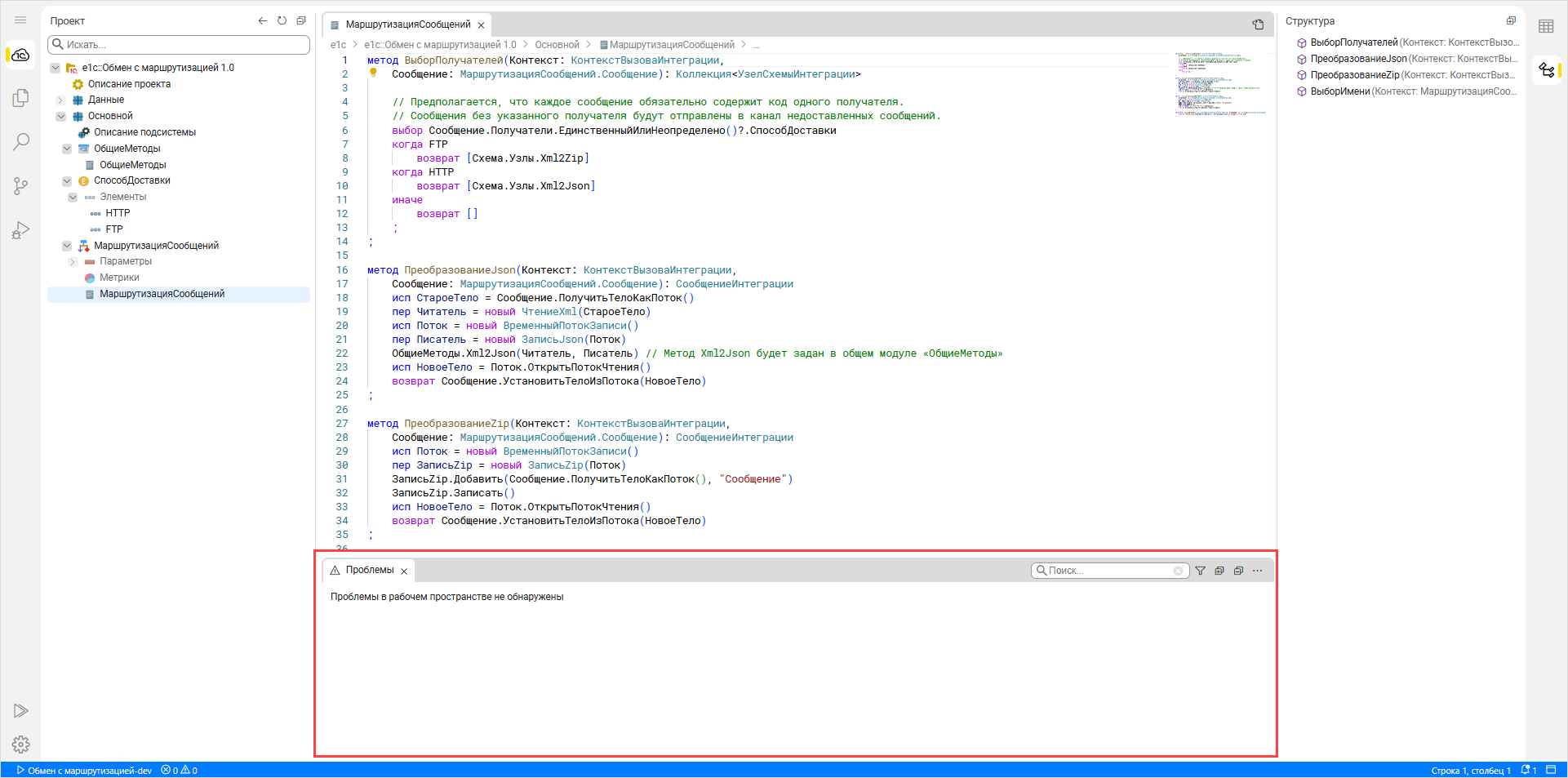Screen dimensions: 1568x778
Task: Open the hamburger menu at top left
Action: coord(20,20)
